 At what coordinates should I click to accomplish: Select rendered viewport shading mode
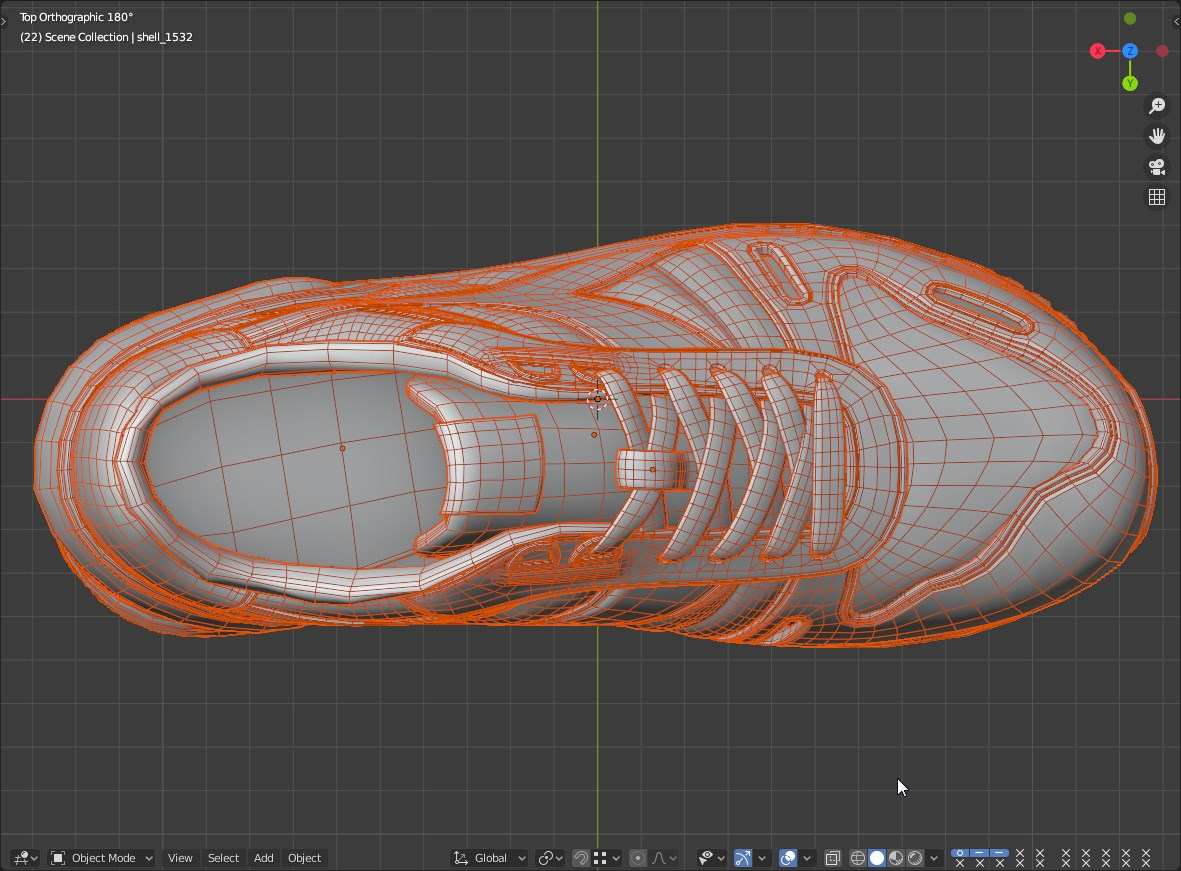(915, 858)
